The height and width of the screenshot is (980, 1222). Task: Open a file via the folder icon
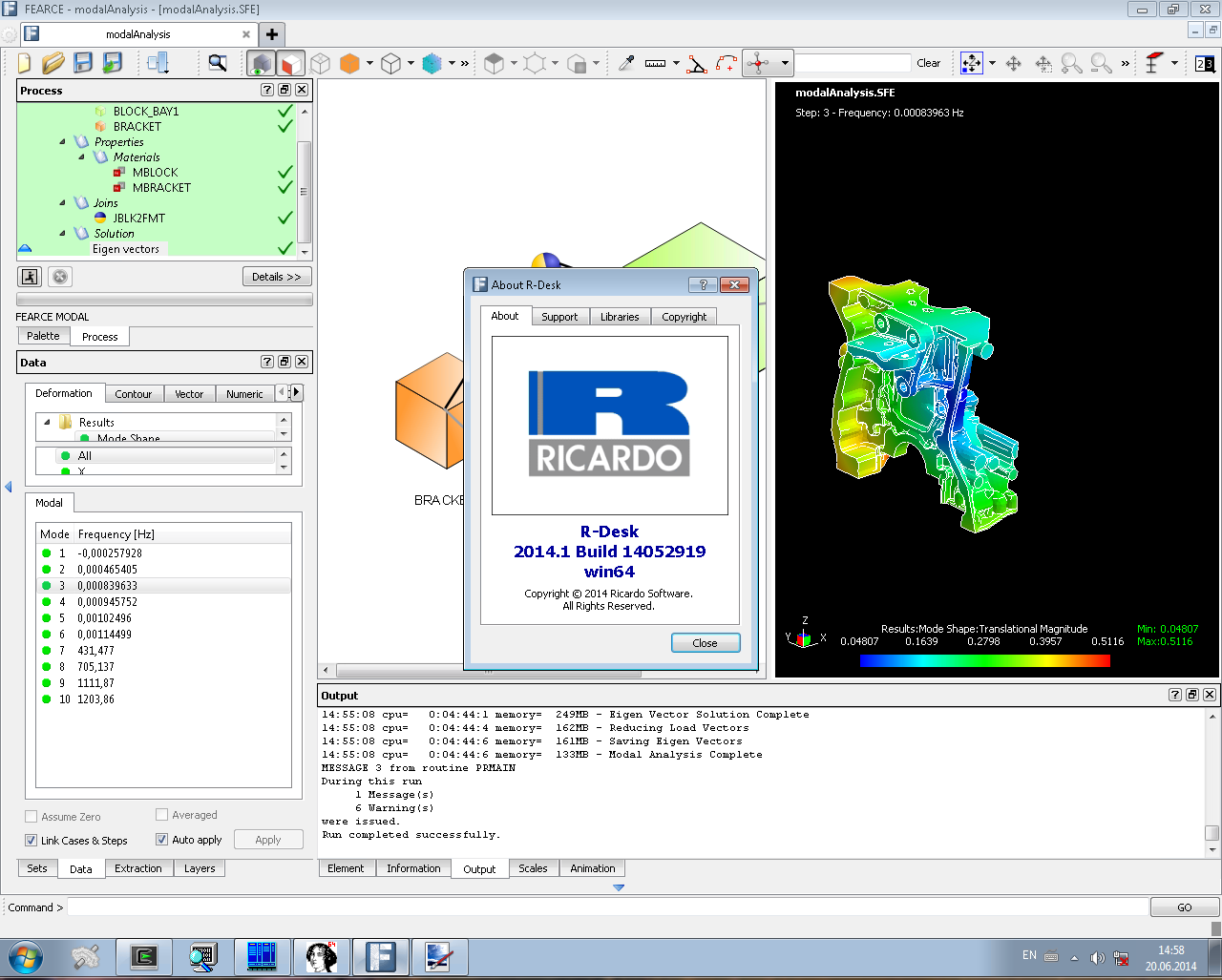pos(53,63)
